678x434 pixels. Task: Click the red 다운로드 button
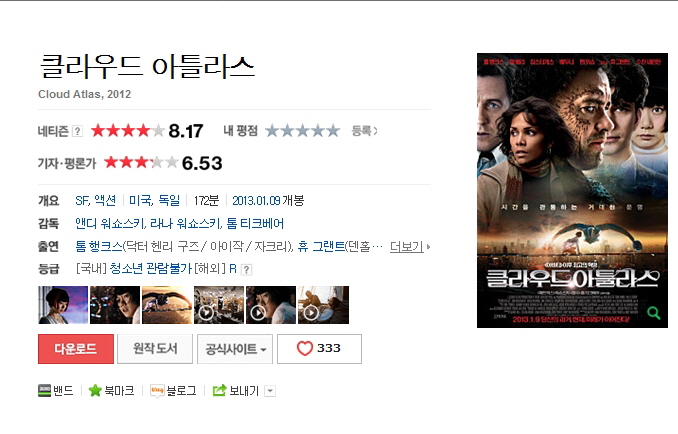coord(76,349)
